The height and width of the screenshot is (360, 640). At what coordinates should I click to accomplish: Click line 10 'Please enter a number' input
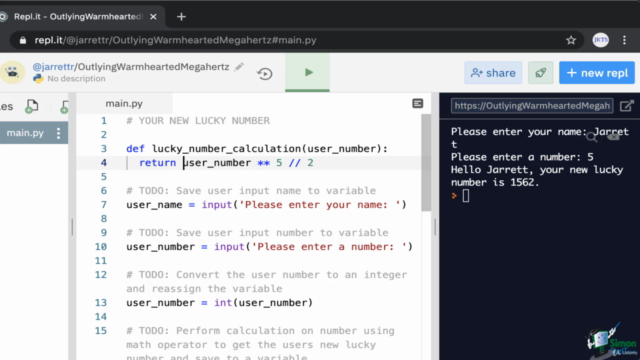point(269,247)
